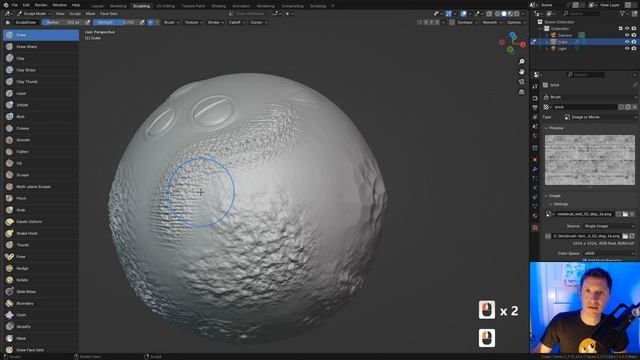This screenshot has height=360, width=640.
Task: Adjust the brush Radius slider
Action: tap(62, 22)
